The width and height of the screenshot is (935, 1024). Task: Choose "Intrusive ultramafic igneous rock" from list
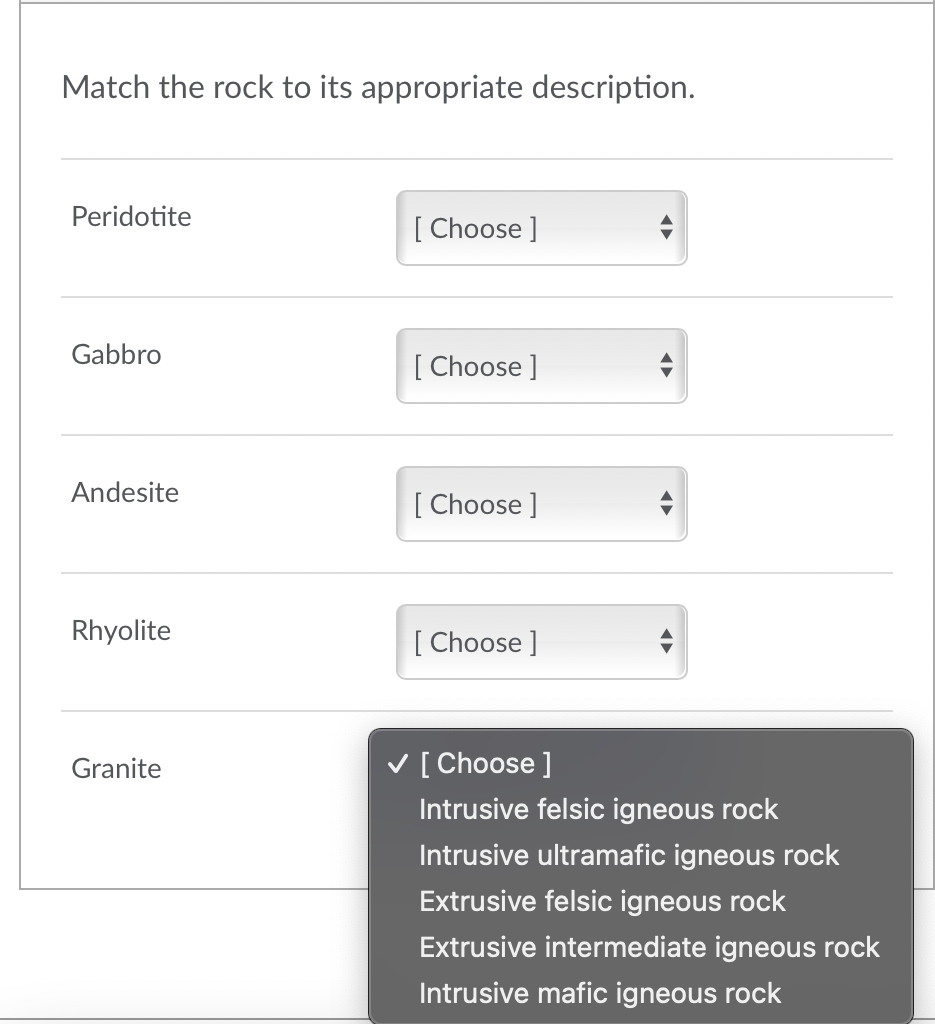click(629, 855)
